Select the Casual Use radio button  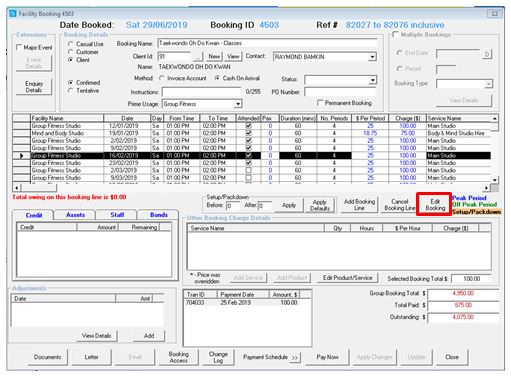tap(71, 44)
